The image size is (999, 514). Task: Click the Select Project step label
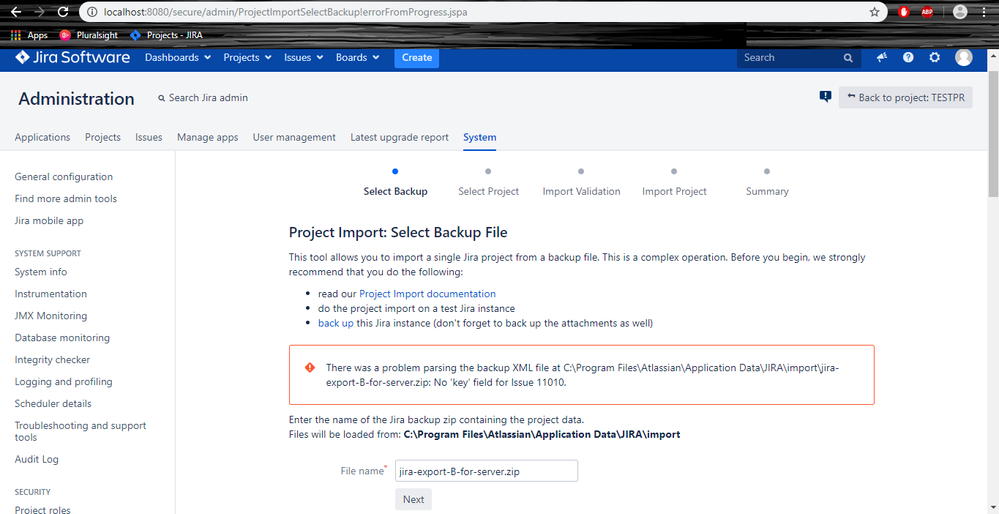pyautogui.click(x=488, y=191)
